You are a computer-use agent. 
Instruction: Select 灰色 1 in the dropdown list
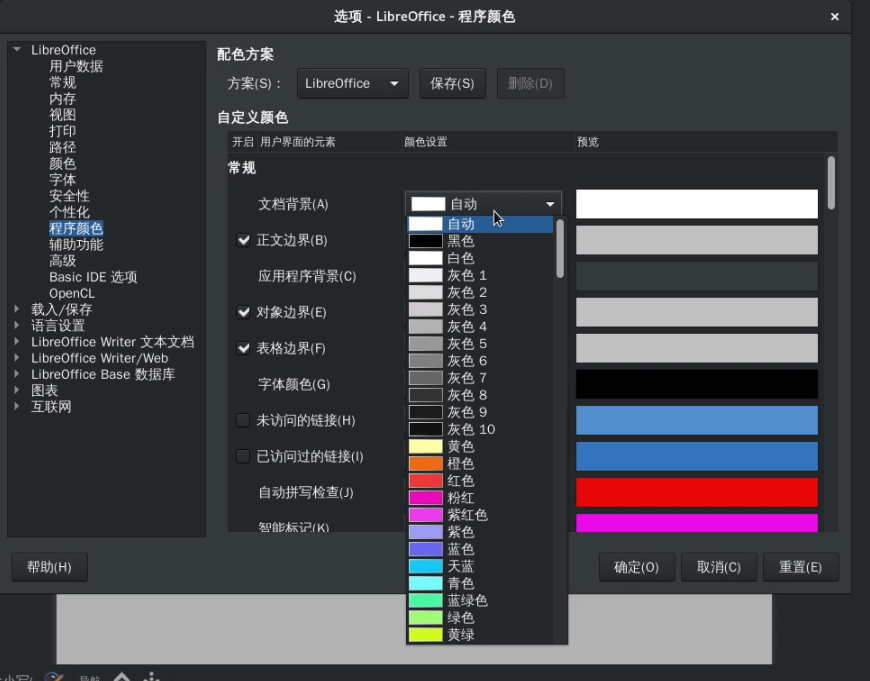click(480, 275)
